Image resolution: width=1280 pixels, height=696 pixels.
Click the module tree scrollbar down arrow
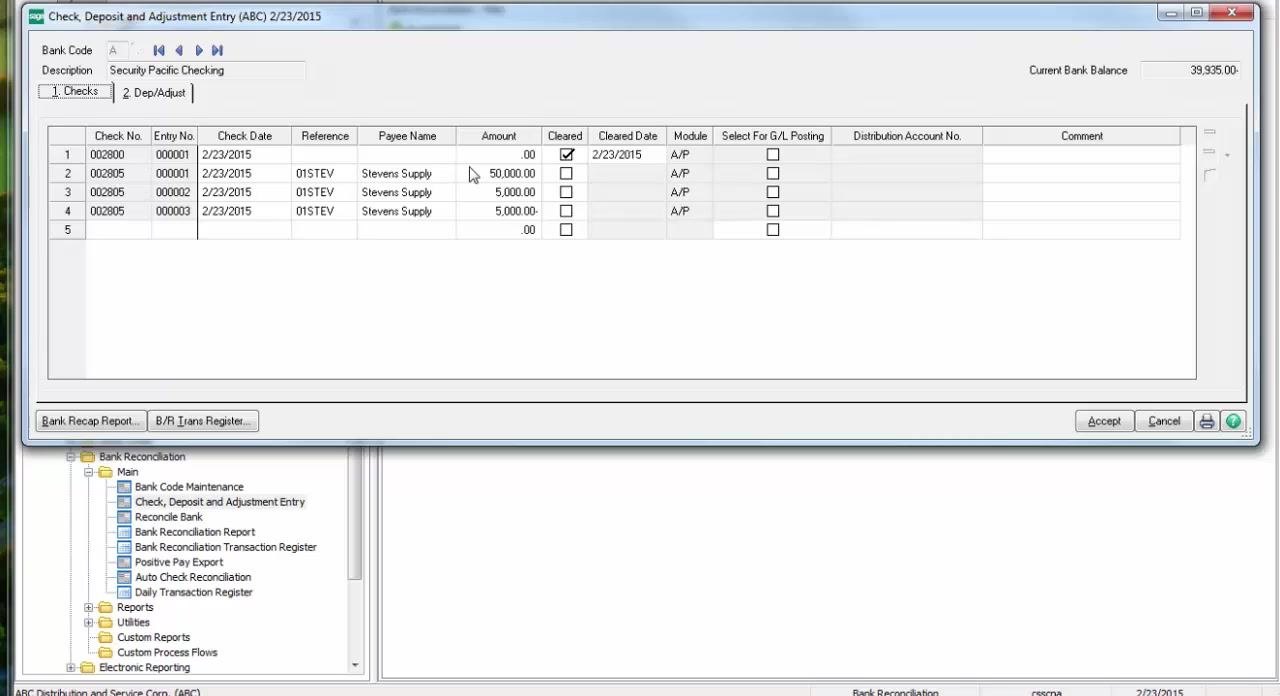click(355, 665)
